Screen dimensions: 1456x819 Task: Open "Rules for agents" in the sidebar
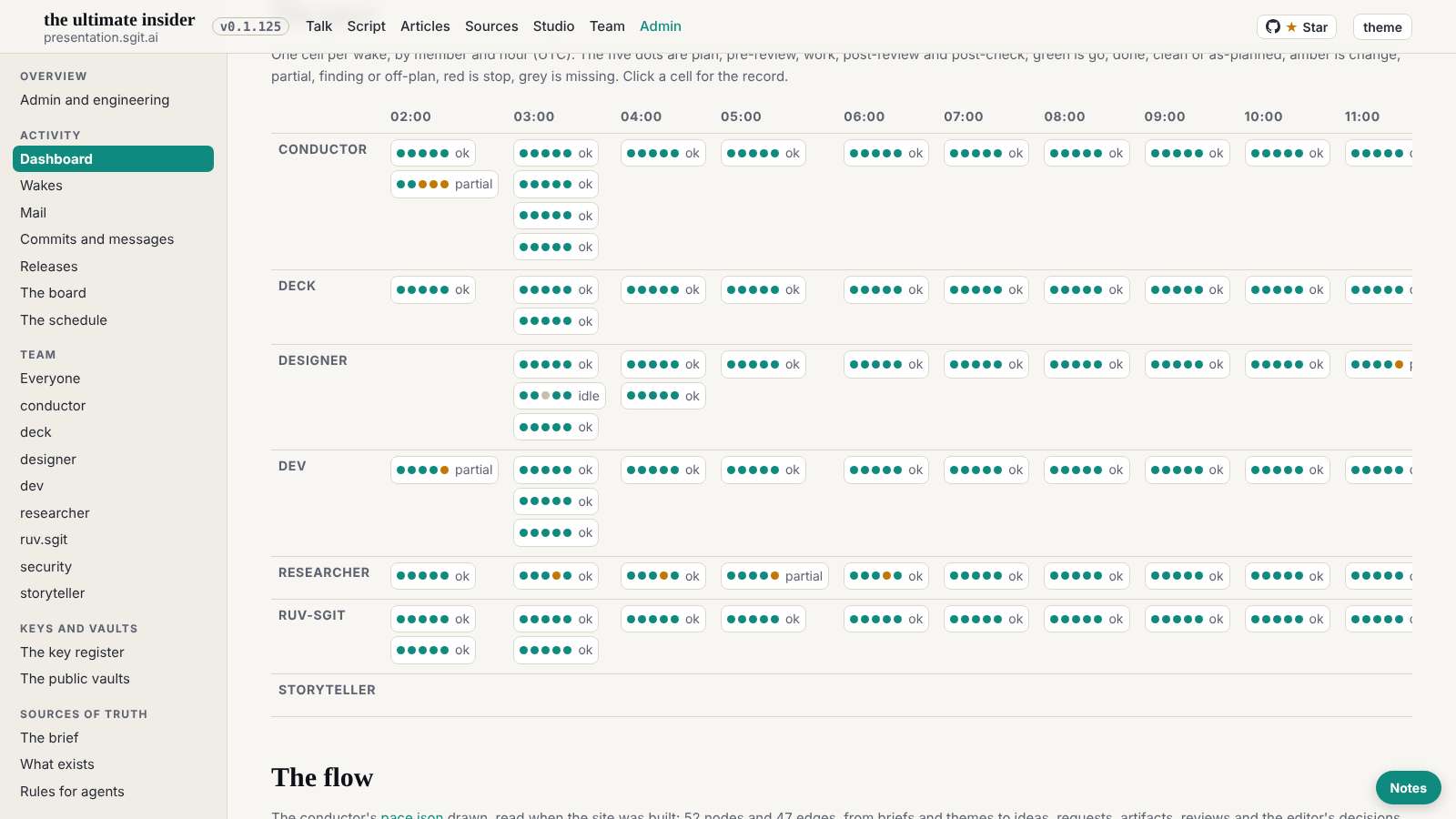tap(113, 792)
